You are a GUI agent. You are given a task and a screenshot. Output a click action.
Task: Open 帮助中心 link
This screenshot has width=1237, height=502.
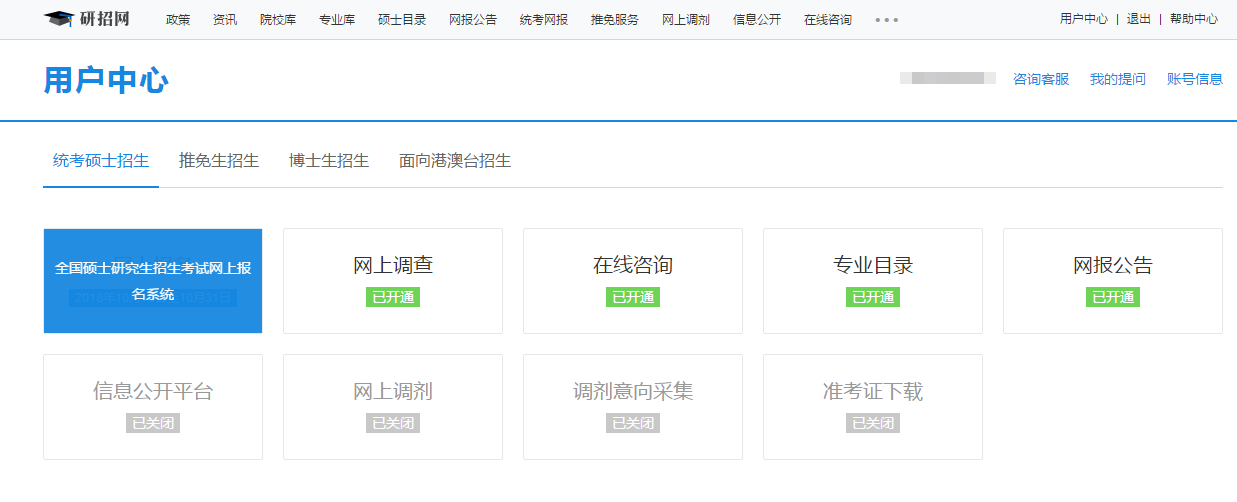[1193, 19]
